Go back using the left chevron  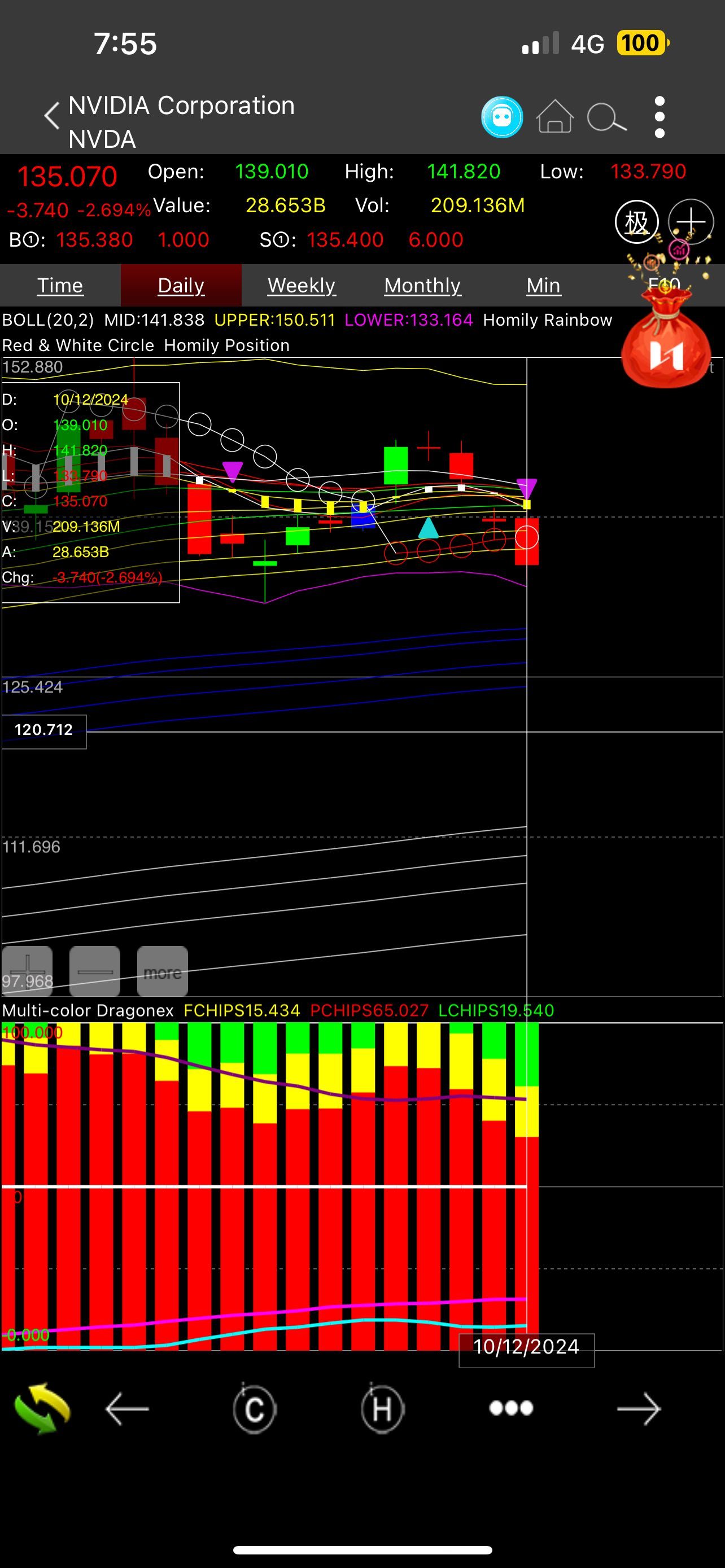pyautogui.click(x=53, y=115)
